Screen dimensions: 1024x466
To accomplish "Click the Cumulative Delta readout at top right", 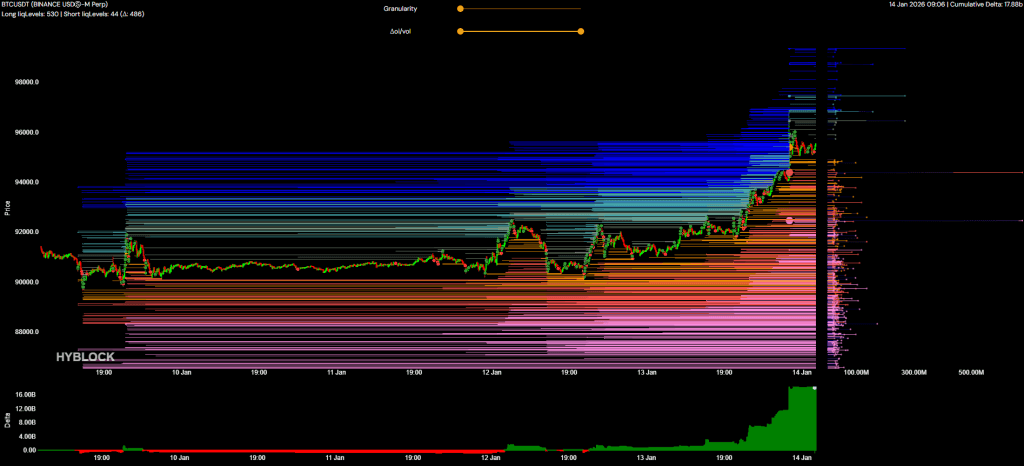I will coord(985,5).
